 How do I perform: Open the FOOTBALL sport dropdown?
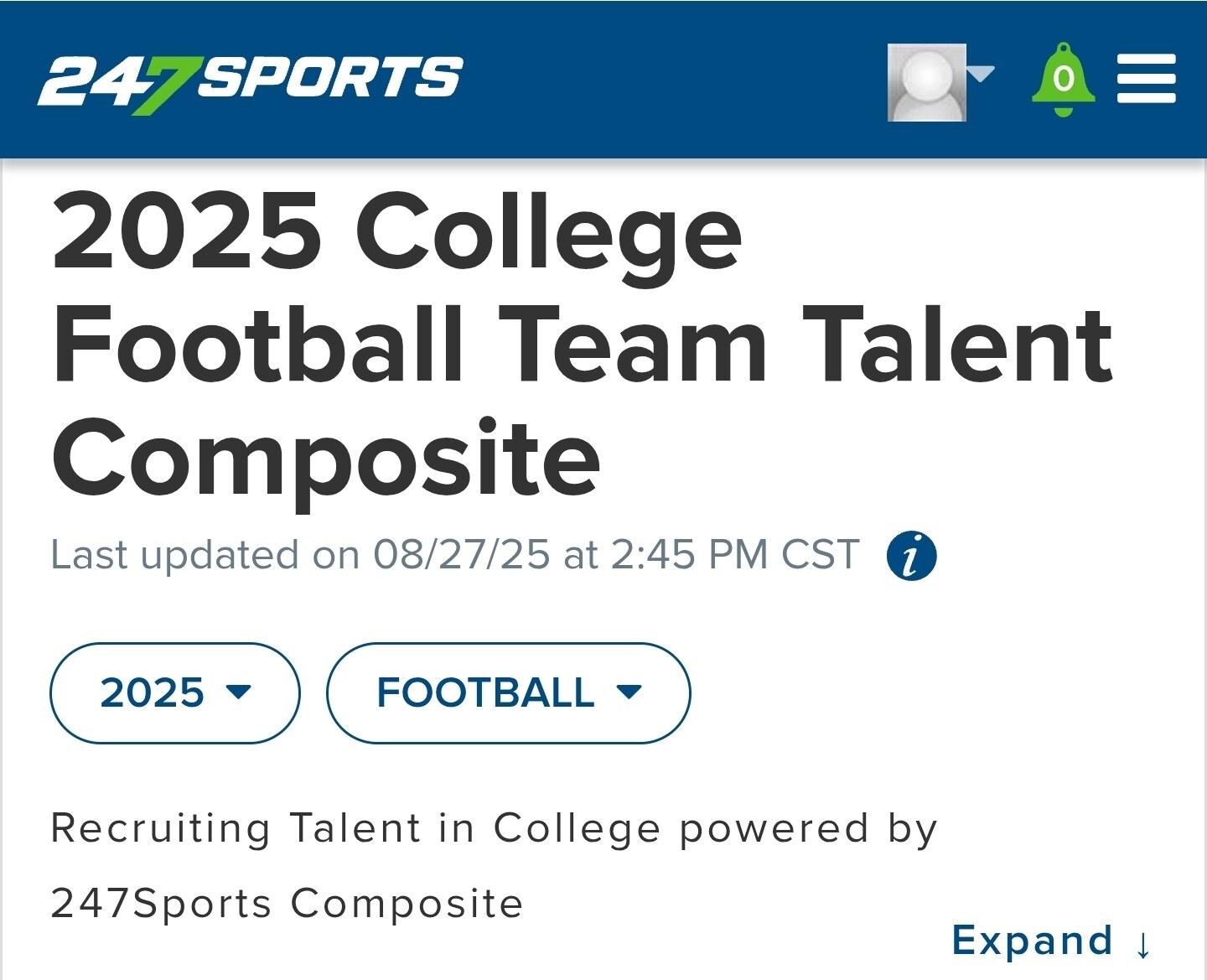click(x=508, y=692)
